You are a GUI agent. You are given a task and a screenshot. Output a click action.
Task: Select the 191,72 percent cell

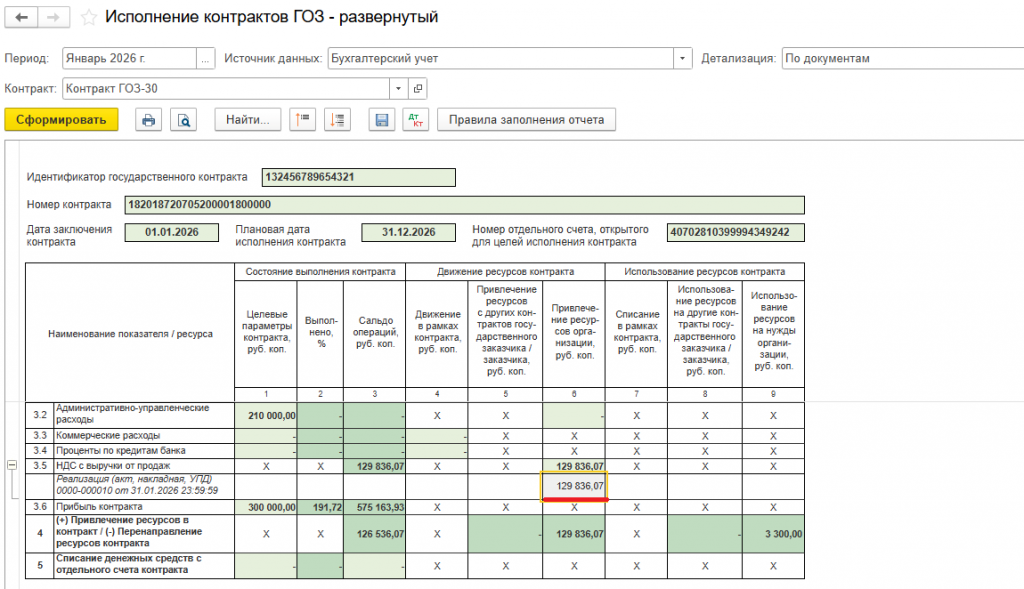(320, 507)
